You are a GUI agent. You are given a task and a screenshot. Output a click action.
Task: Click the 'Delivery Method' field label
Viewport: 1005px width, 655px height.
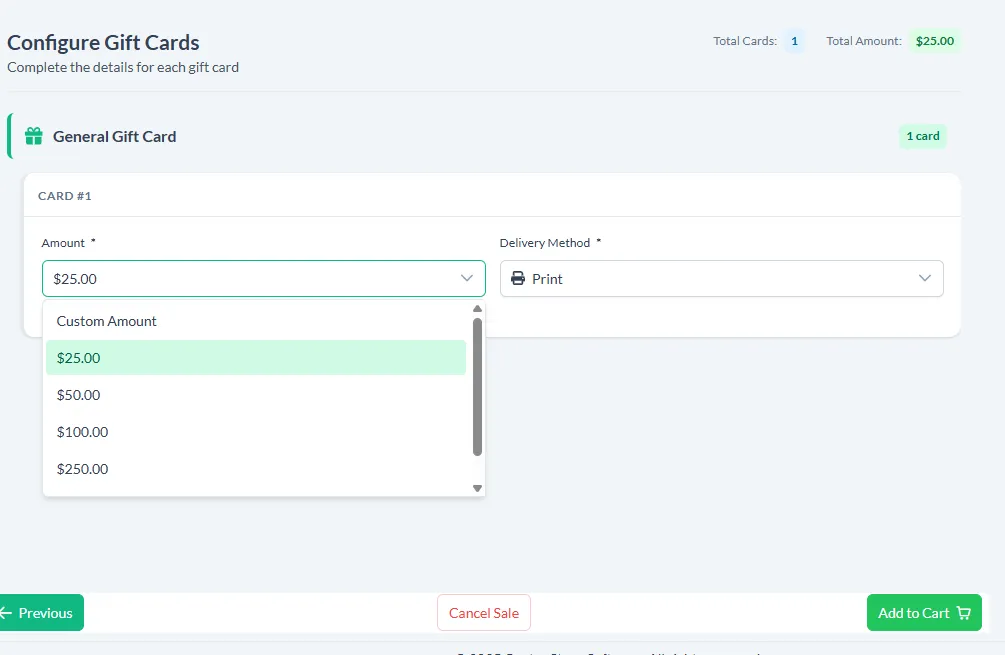tap(545, 243)
